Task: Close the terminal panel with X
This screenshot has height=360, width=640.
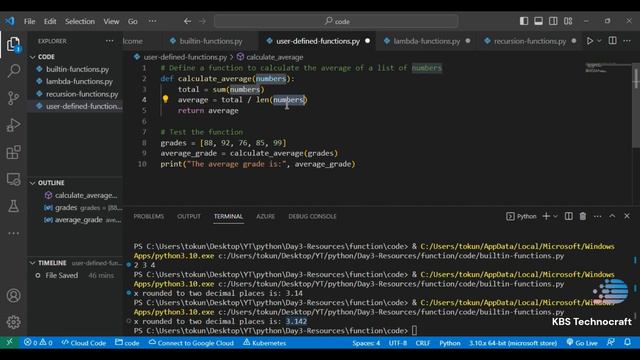Action: [627, 216]
